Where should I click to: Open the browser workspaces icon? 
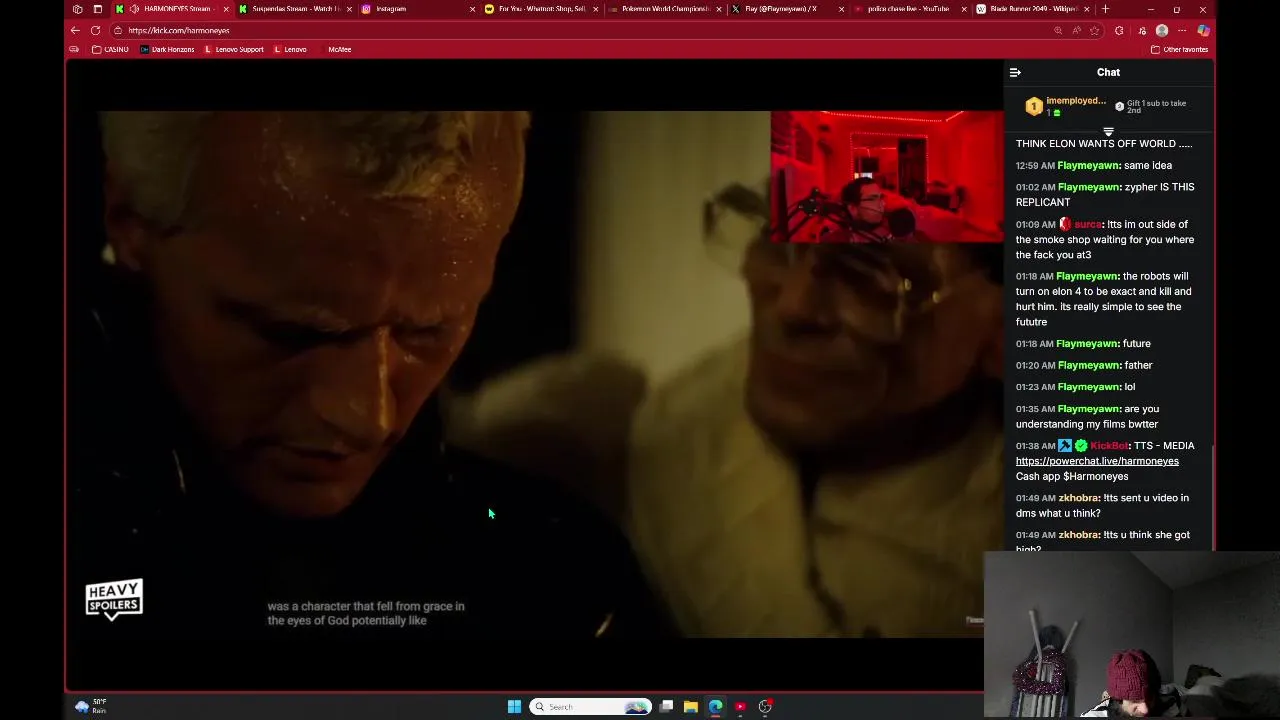coord(78,9)
